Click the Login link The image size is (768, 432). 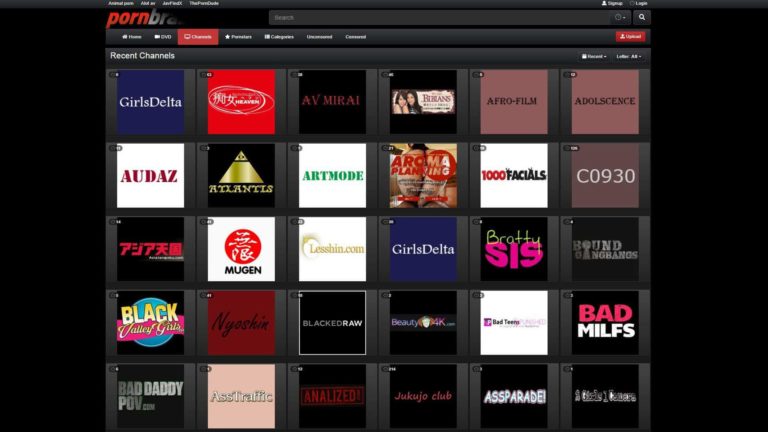pyautogui.click(x=640, y=3)
